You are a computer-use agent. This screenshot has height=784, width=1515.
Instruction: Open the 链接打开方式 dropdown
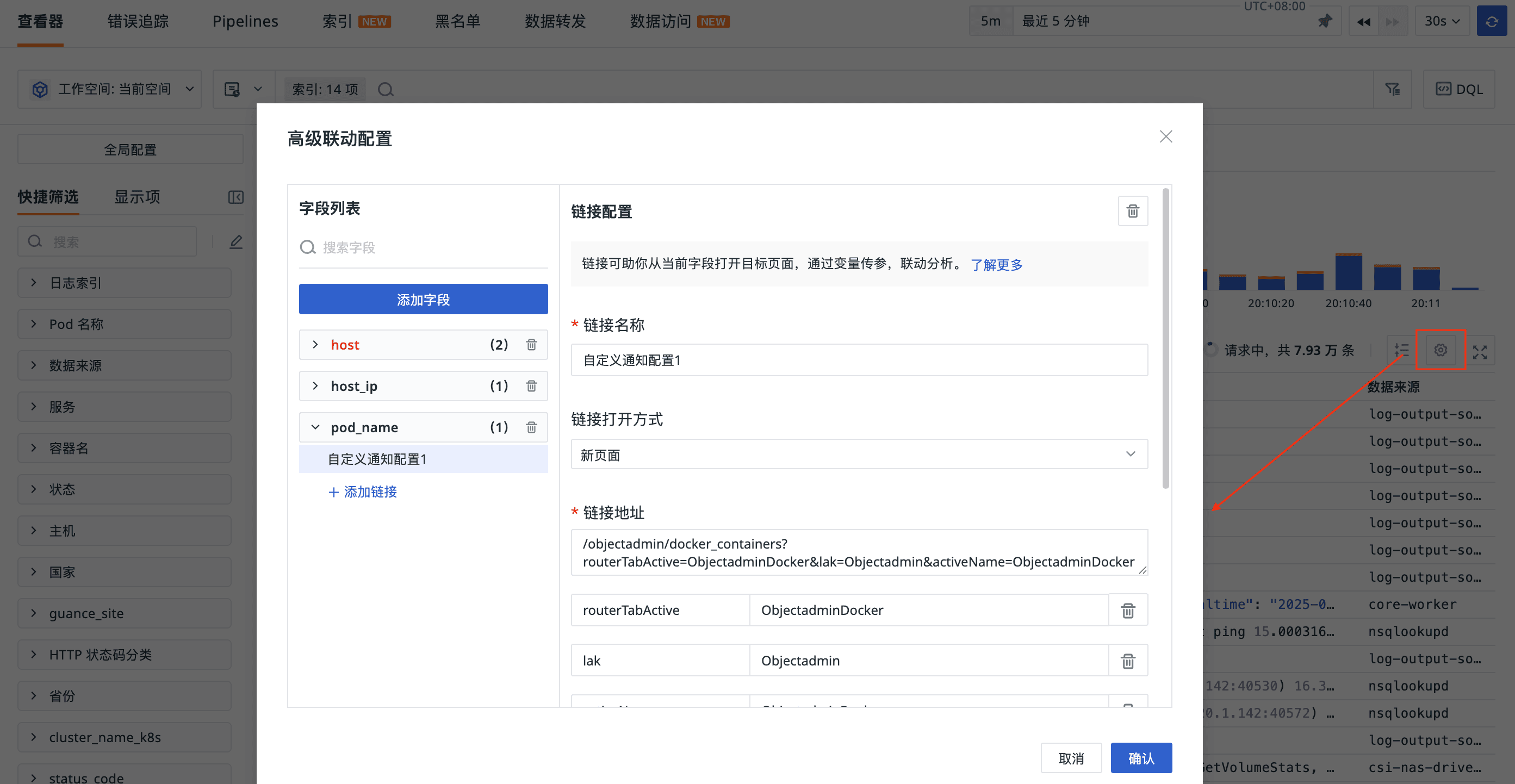(859, 455)
